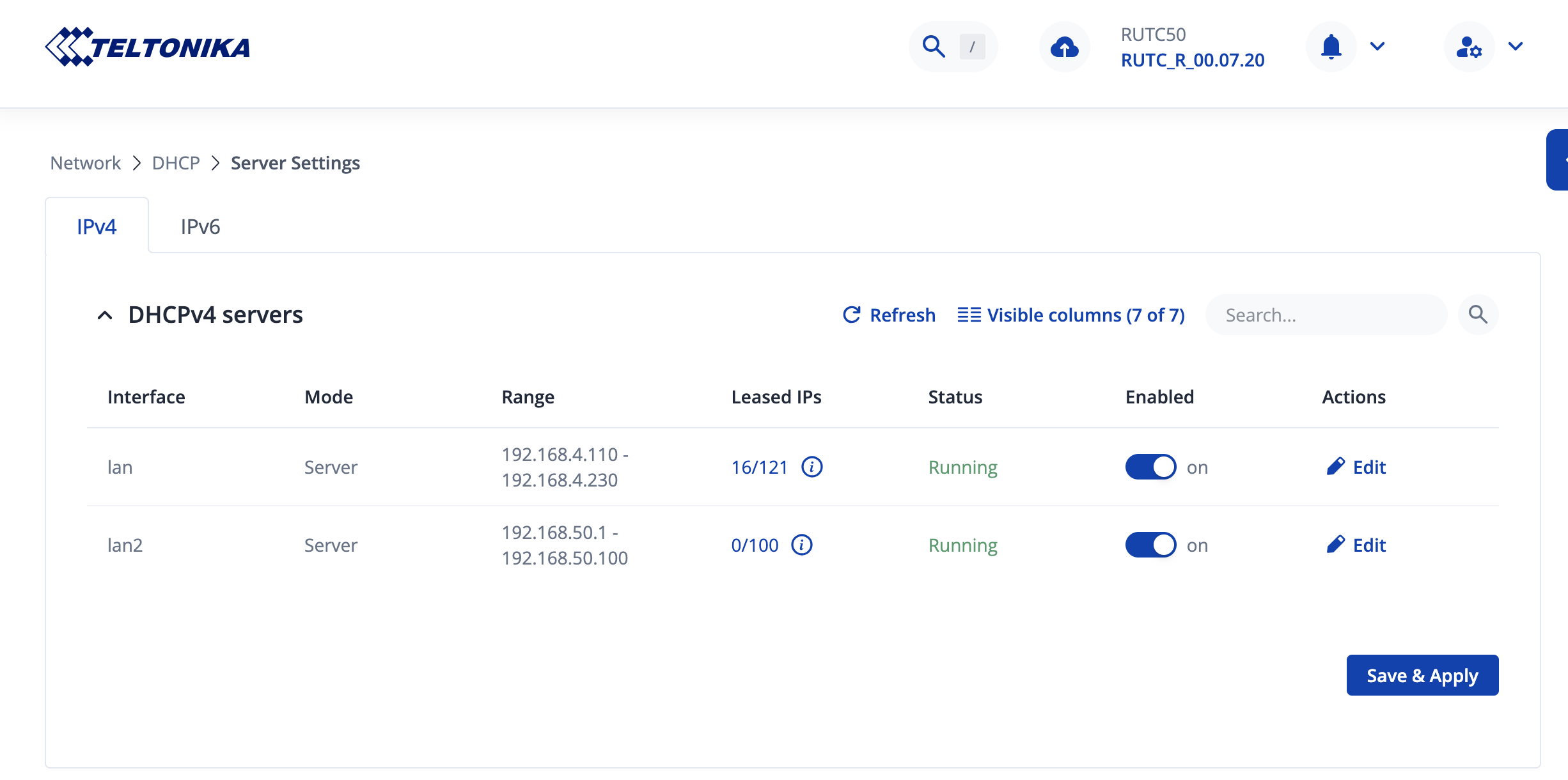Click the Teltonika logo
The width and height of the screenshot is (1568, 780).
coord(147,47)
